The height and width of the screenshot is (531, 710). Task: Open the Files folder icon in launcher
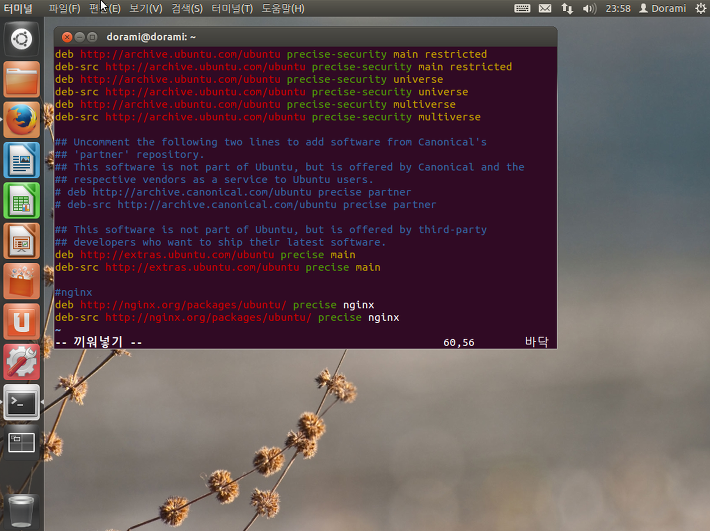(21, 80)
